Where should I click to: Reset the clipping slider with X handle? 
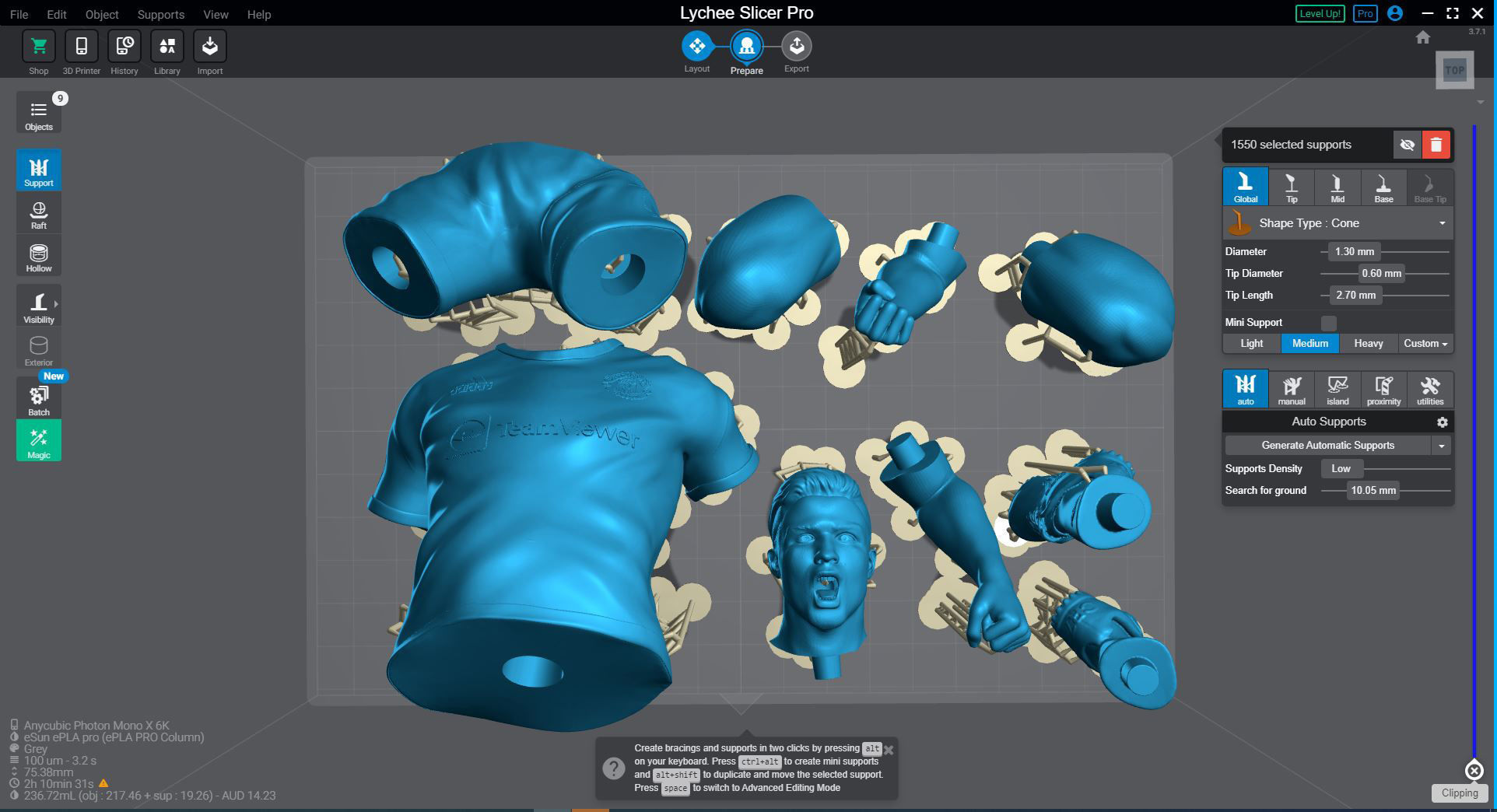(x=1474, y=770)
